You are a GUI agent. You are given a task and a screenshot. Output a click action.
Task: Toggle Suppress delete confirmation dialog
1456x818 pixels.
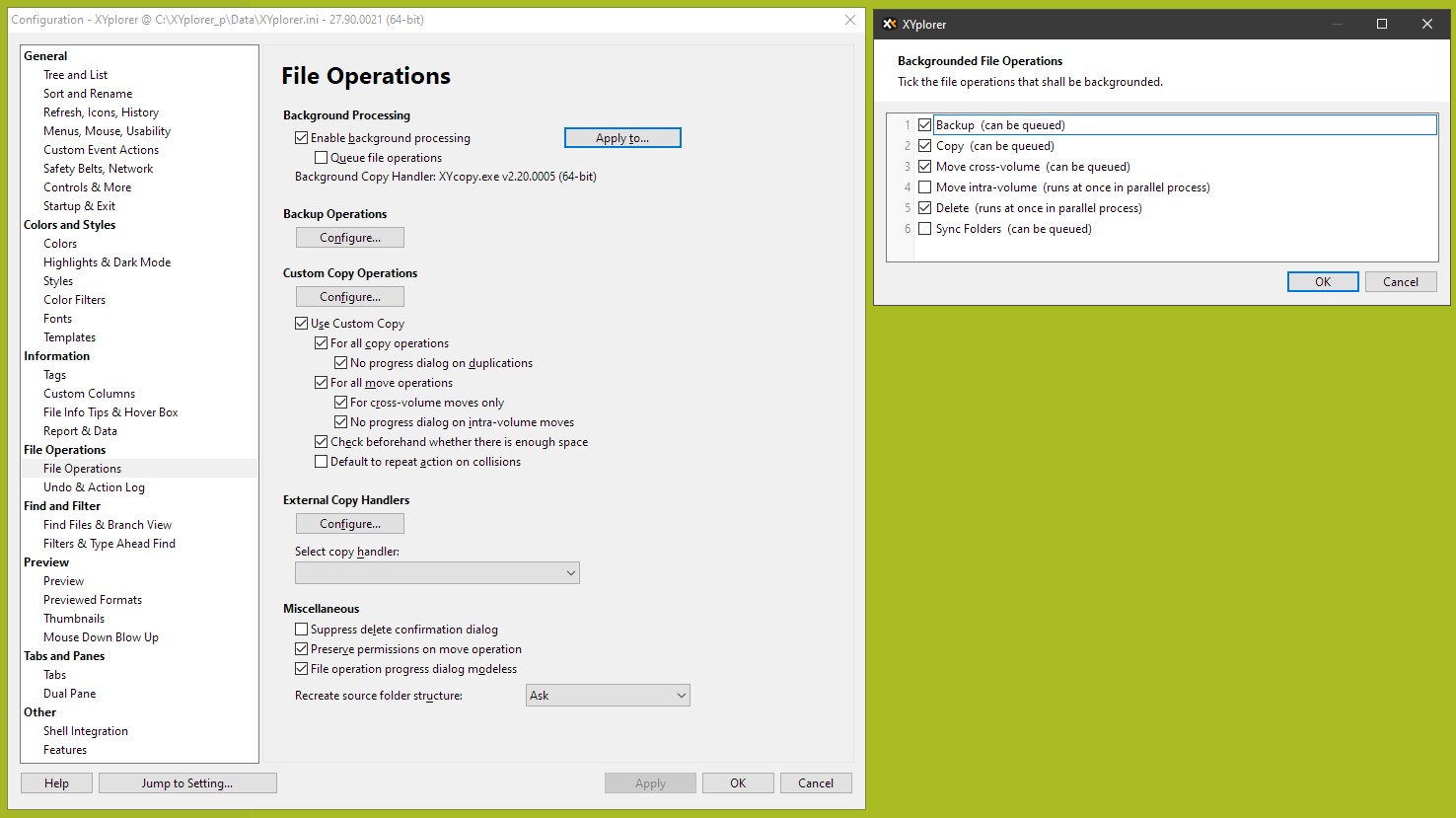point(301,630)
